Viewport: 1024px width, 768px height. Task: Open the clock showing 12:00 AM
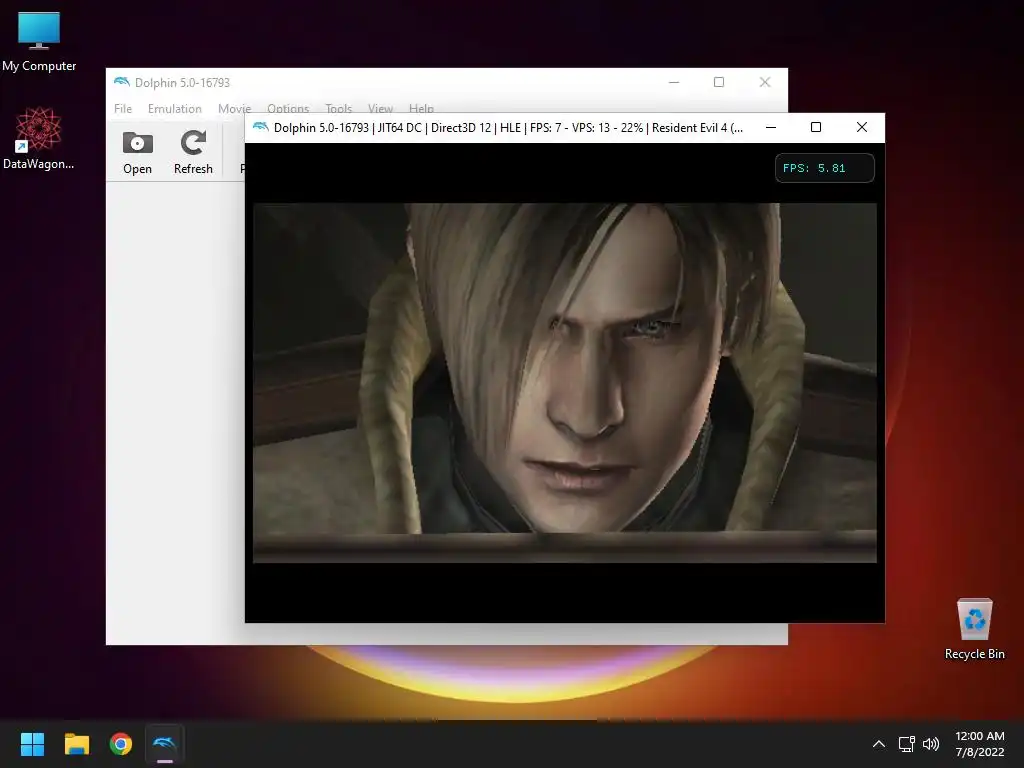980,744
